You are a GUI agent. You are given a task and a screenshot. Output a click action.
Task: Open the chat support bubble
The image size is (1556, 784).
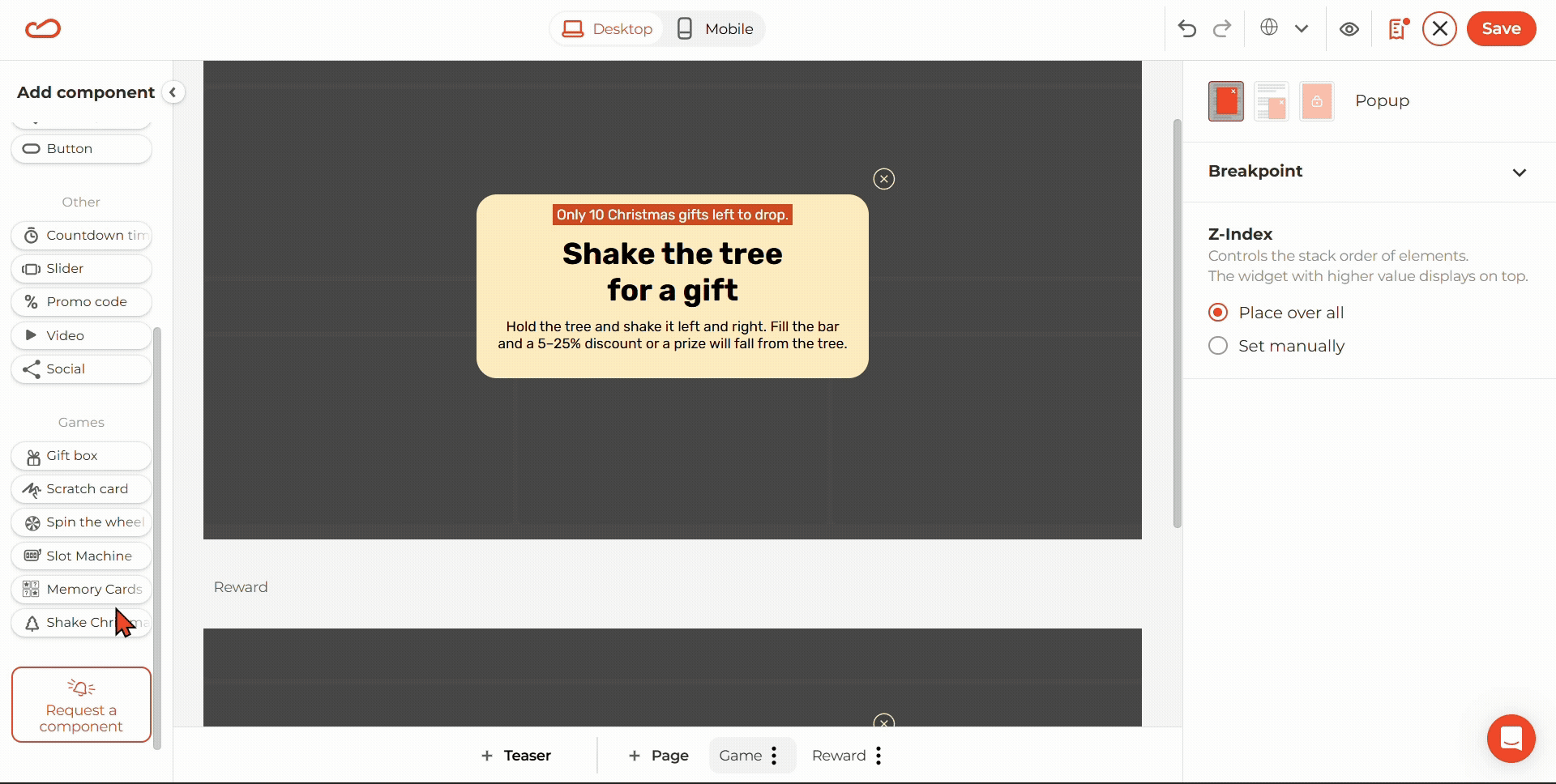[x=1511, y=738]
